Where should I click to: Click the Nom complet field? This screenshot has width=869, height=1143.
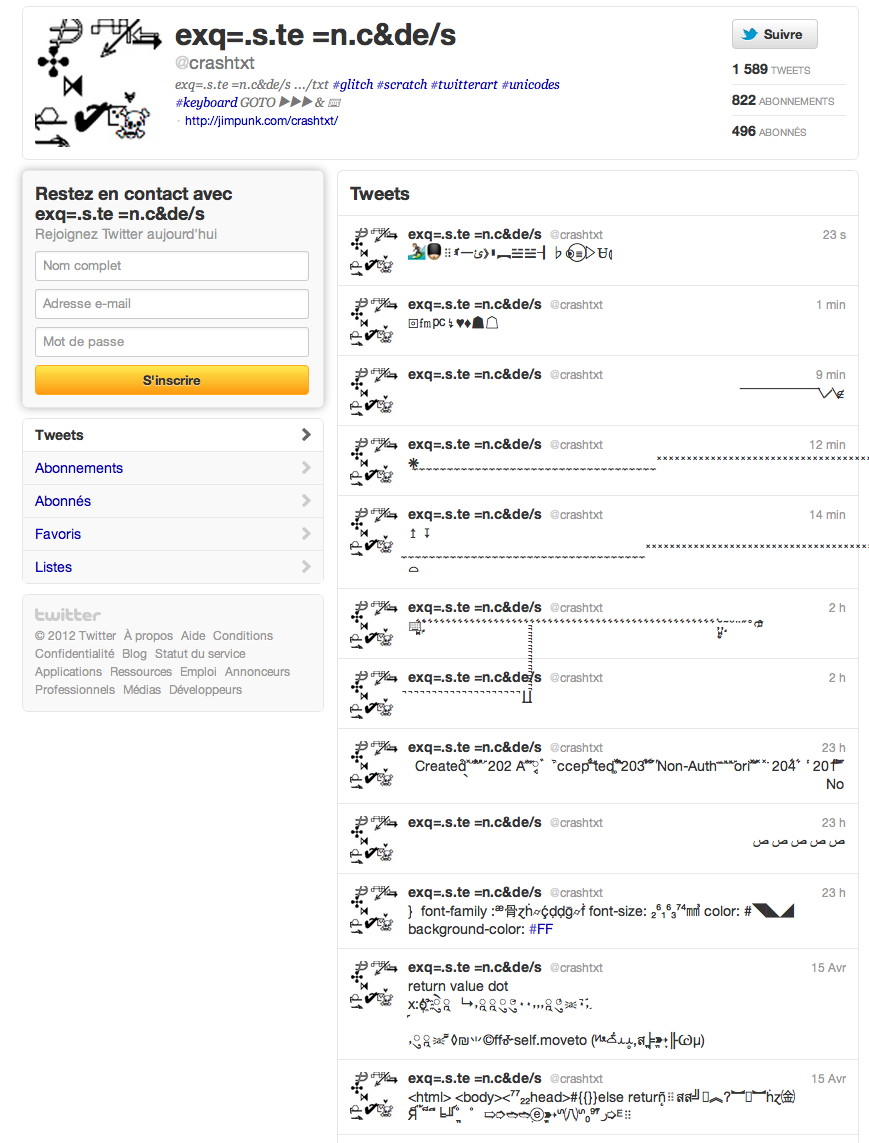coord(172,266)
